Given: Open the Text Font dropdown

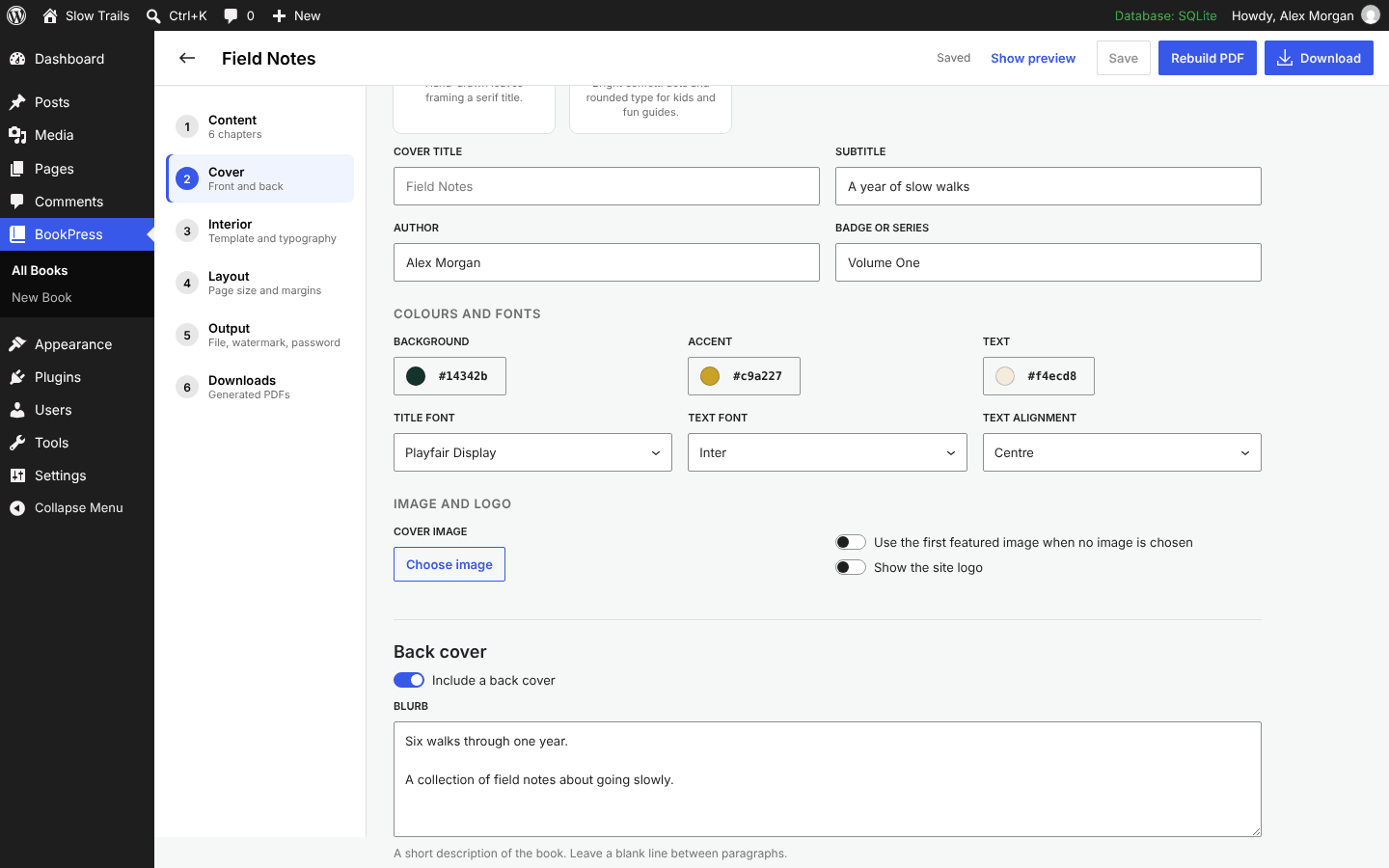Looking at the screenshot, I should 827,452.
